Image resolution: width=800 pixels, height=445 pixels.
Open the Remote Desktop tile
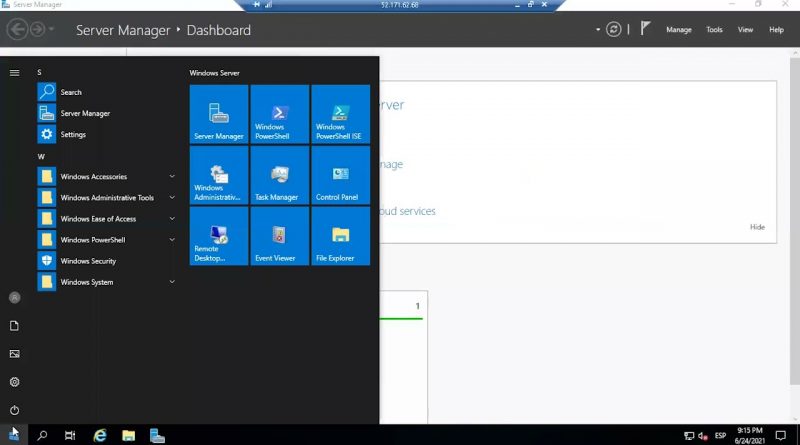(219, 236)
